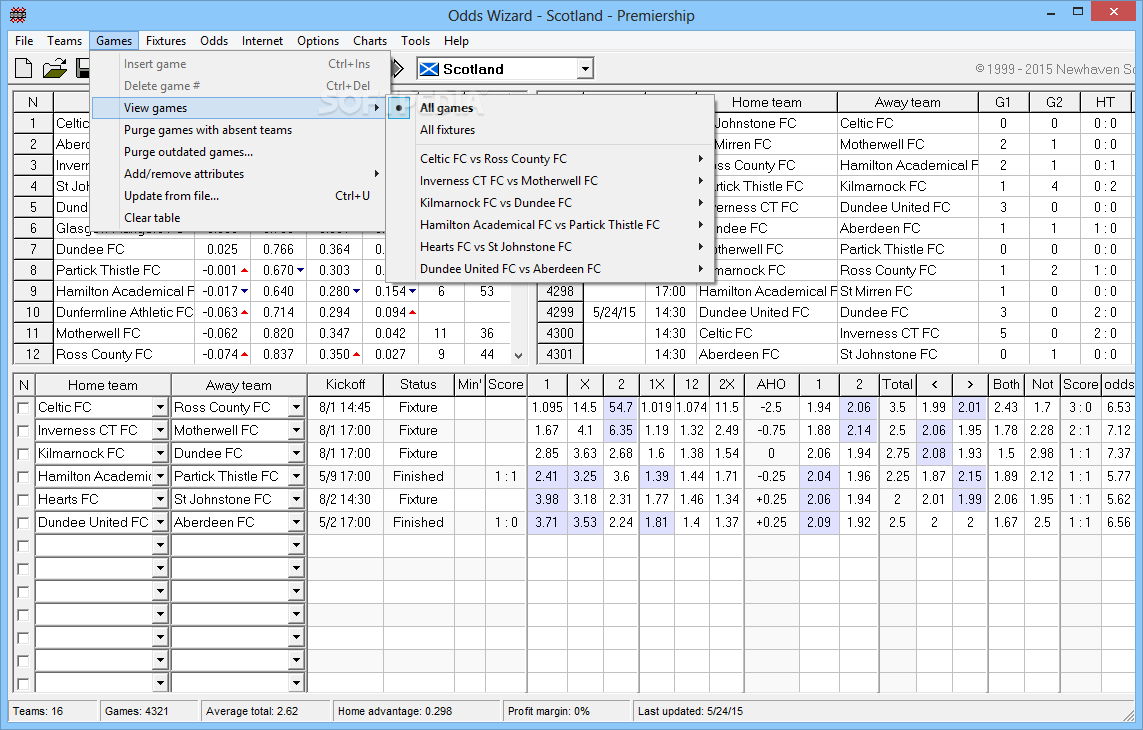1143x730 pixels.
Task: Choose Update from file...
Action: point(238,195)
